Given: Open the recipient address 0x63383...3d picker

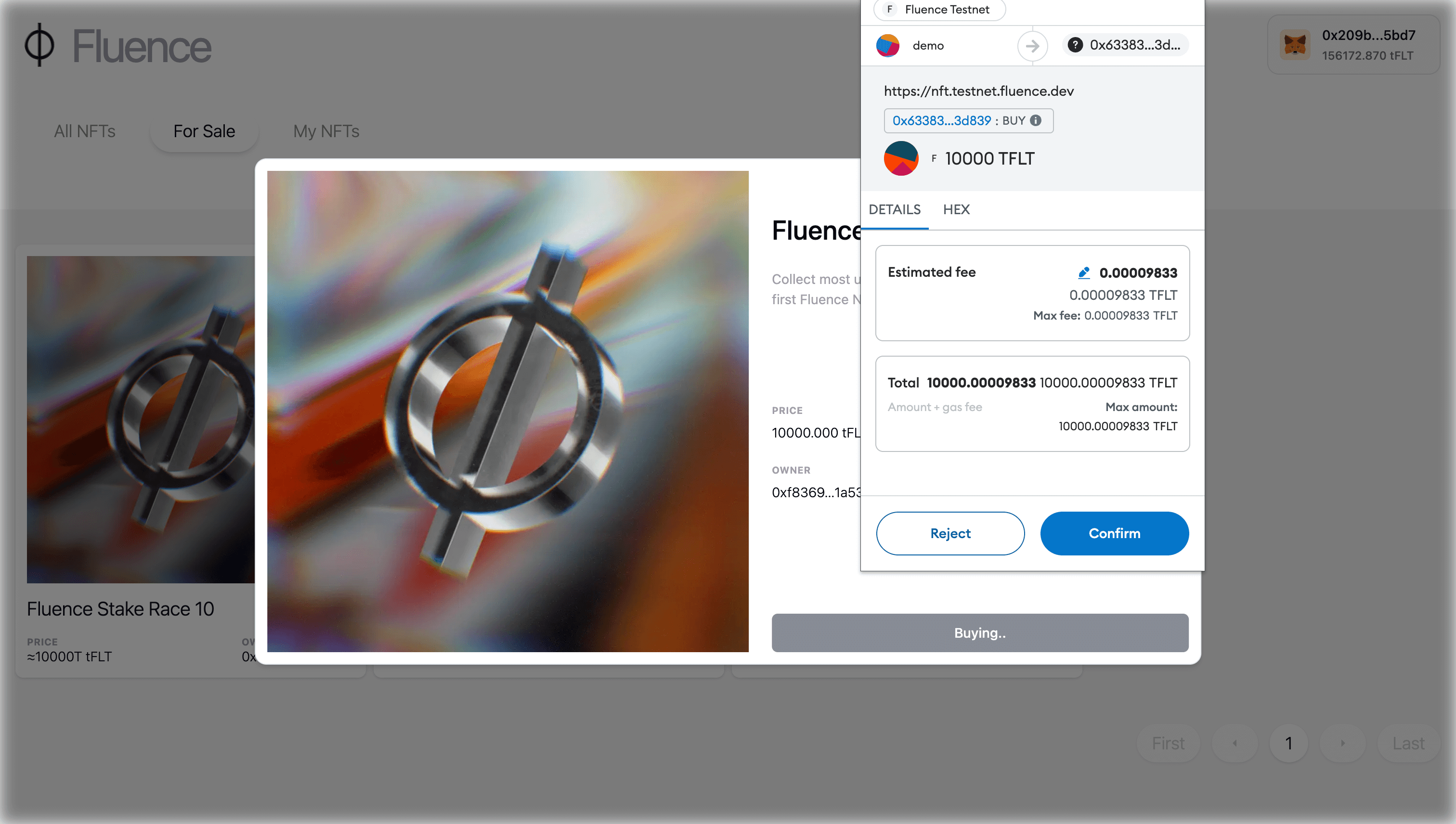Looking at the screenshot, I should [x=1125, y=46].
